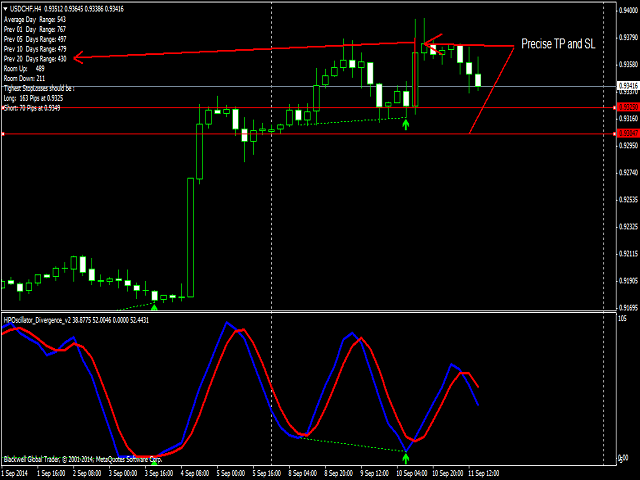
Task: Click the green buy arrow below the 10 Sep candle
Action: pos(405,125)
